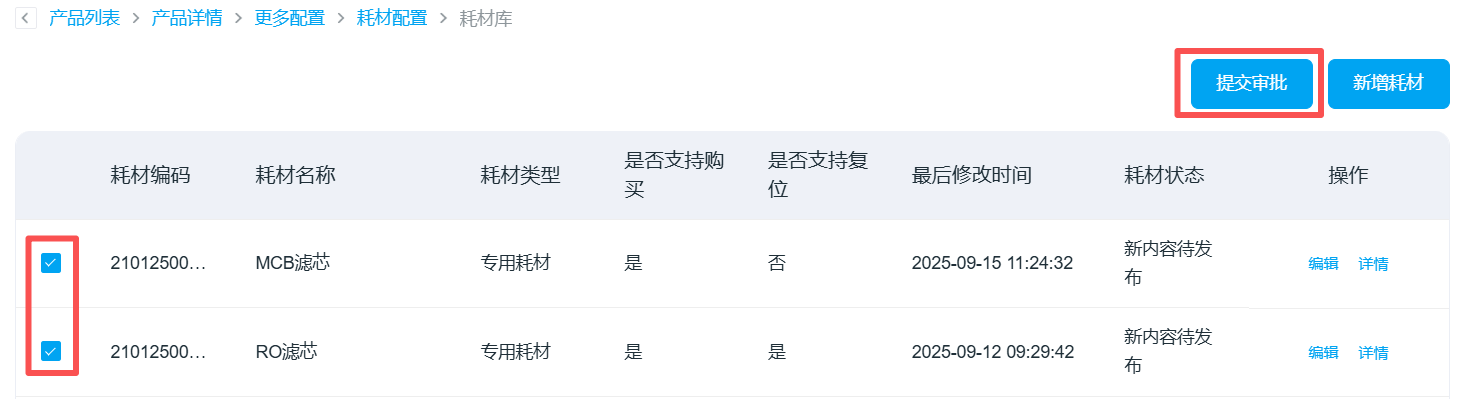The height and width of the screenshot is (399, 1469).
Task: Click the 耗材编码 column header
Action: point(150,176)
